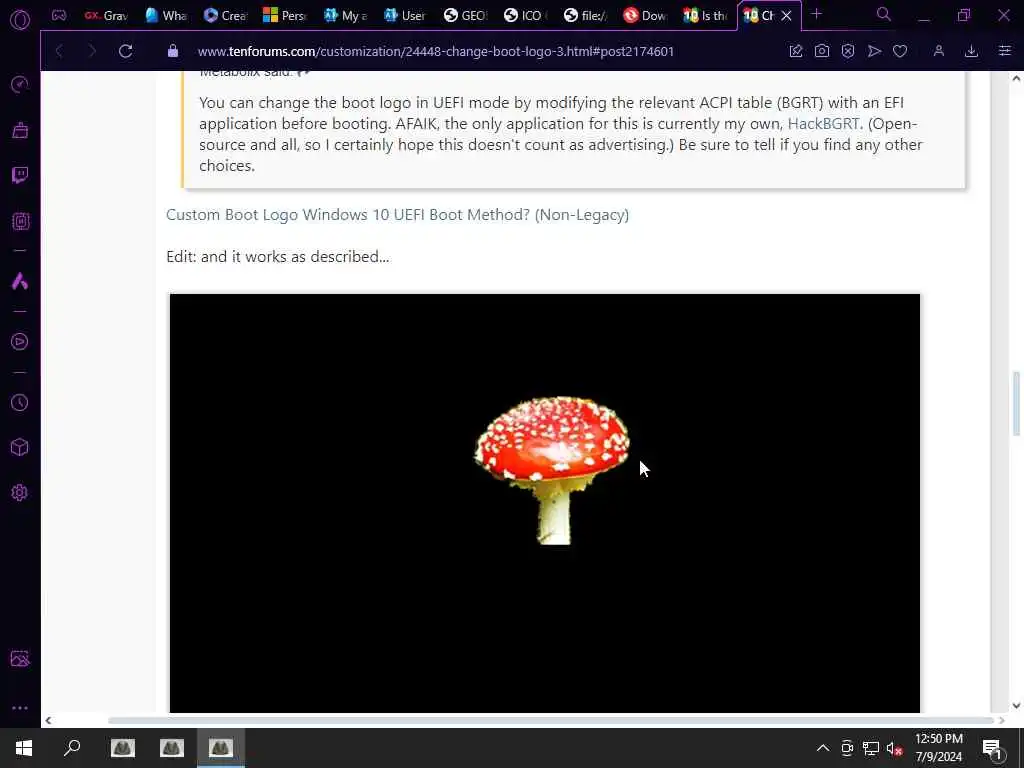Open the muted volume icon in tray
1024x768 pixels.
tap(894, 748)
